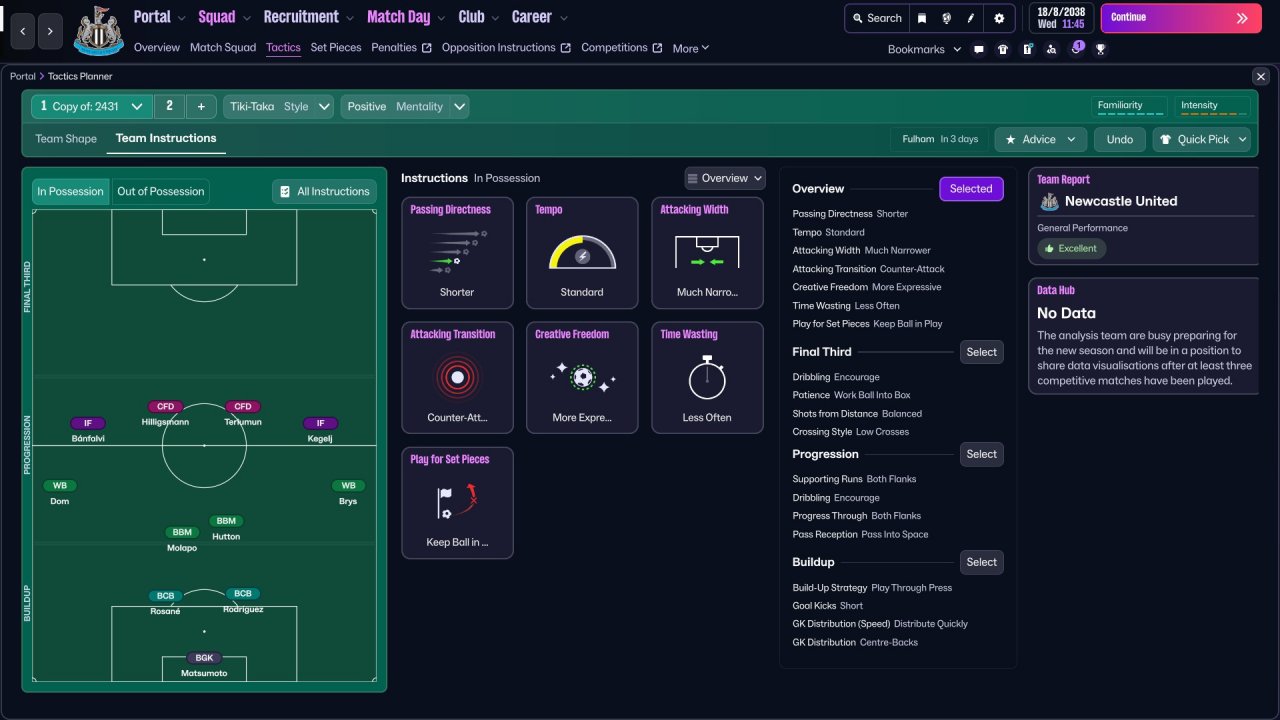Open the More submenu dropdown
Screen dimensions: 1280x720
[691, 48]
